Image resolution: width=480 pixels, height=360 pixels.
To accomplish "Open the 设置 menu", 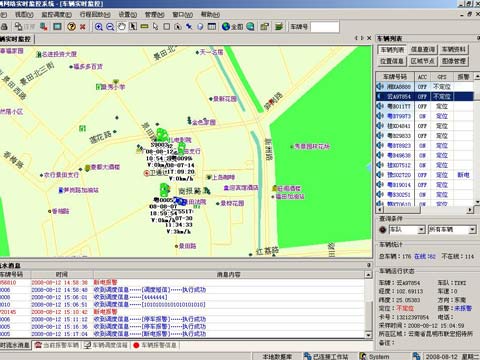I will pos(128,15).
